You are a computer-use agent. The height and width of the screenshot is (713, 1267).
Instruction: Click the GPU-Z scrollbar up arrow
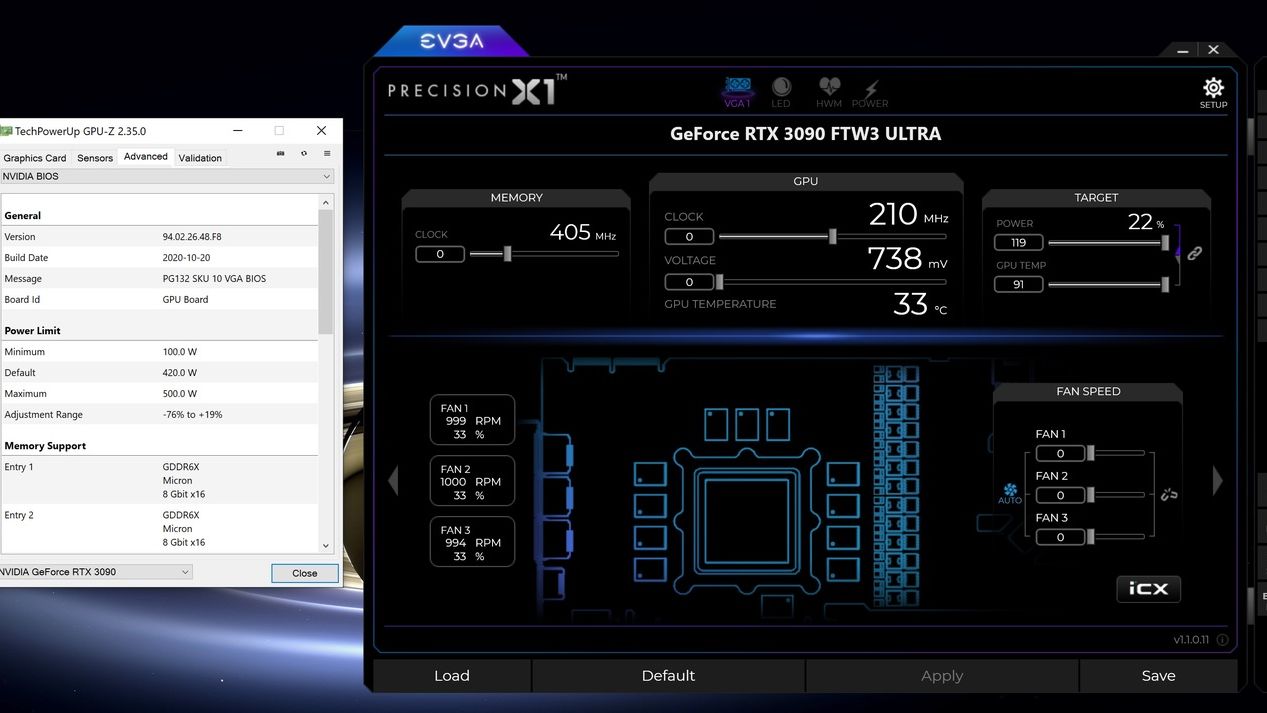[x=325, y=202]
